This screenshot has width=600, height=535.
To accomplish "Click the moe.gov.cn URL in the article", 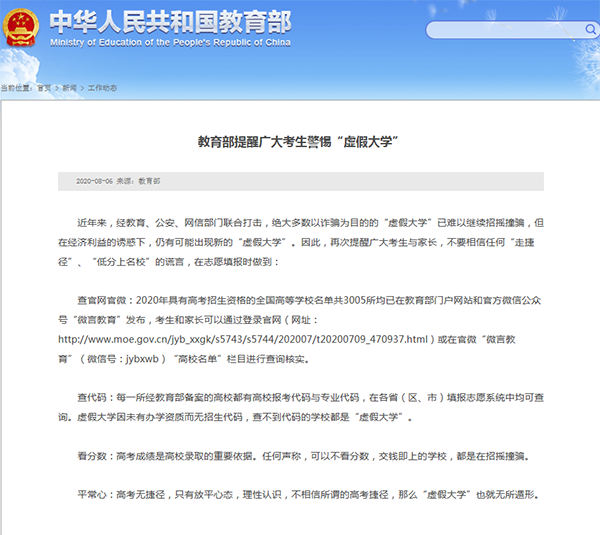I will click(x=243, y=339).
